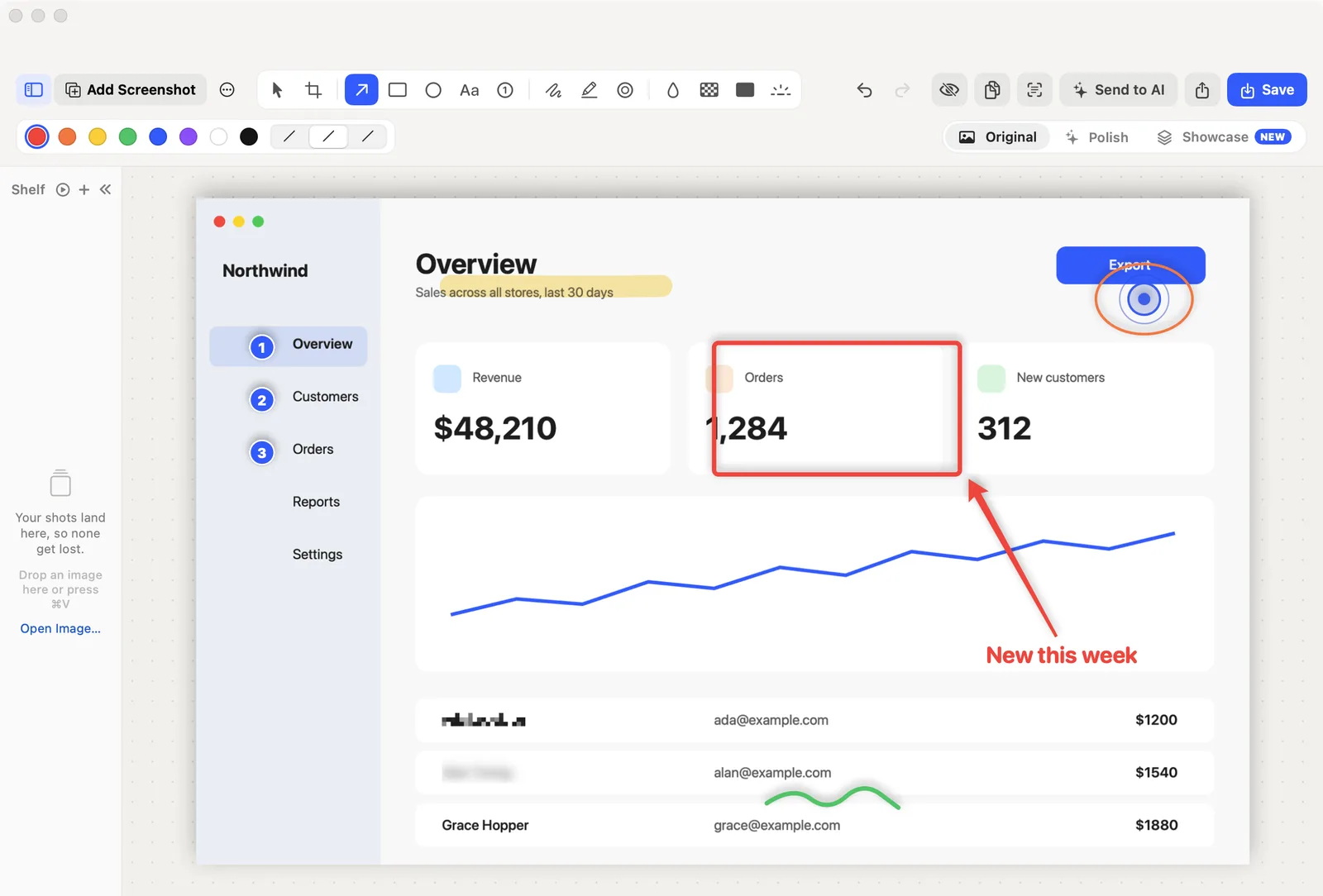
Task: Select the pixelate checkerboard tool
Action: point(709,90)
